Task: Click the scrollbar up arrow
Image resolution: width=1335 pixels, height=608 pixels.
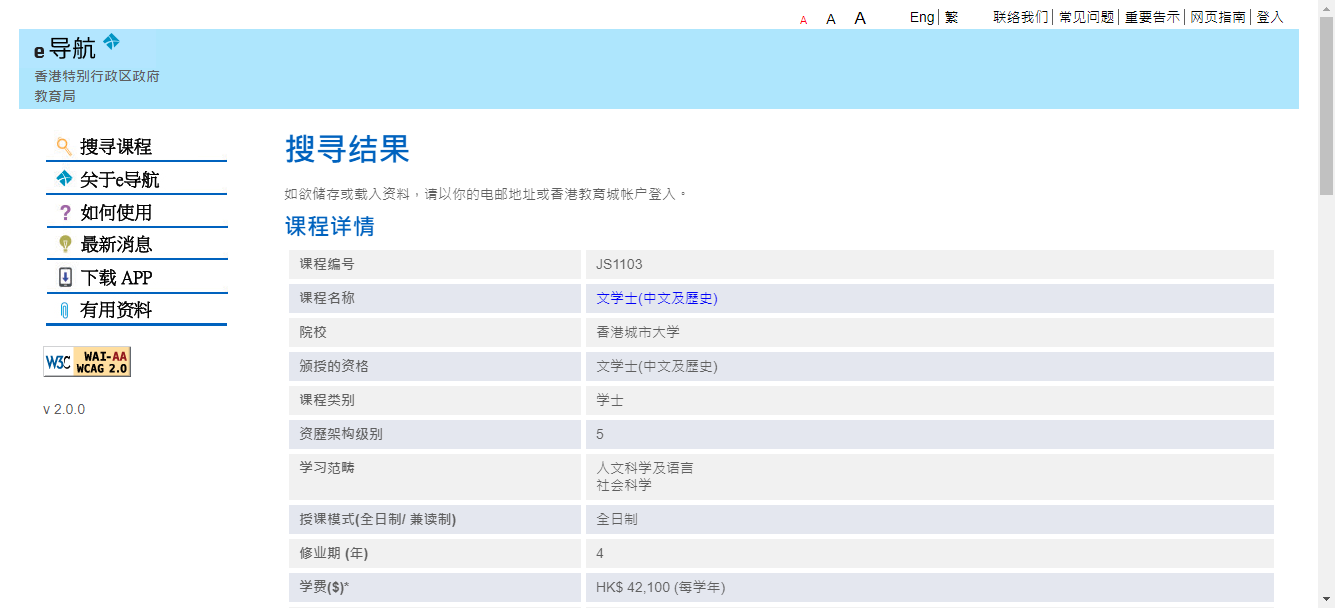Action: coord(1326,7)
